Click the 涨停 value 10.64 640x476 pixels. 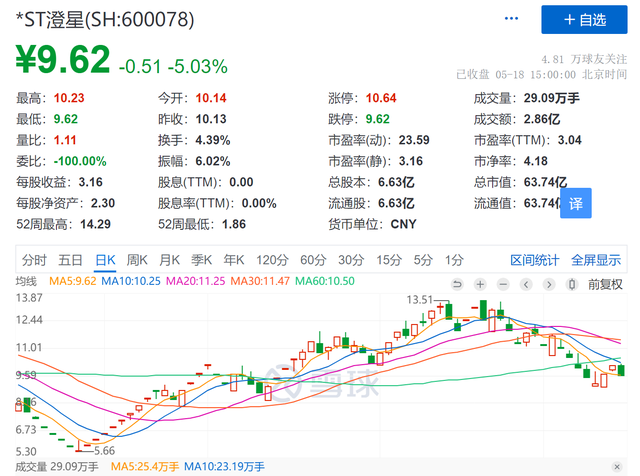coord(381,98)
